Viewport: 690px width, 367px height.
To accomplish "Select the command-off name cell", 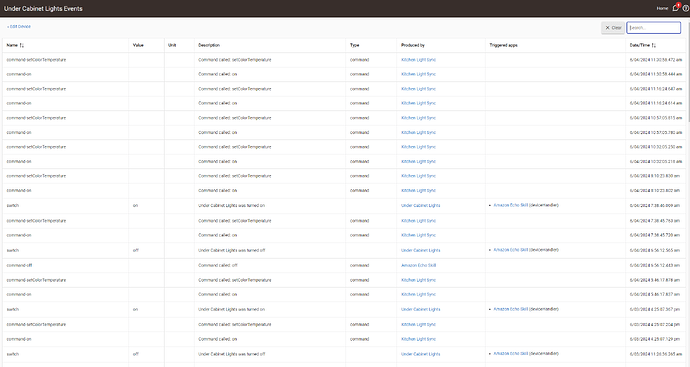I will (x=19, y=265).
